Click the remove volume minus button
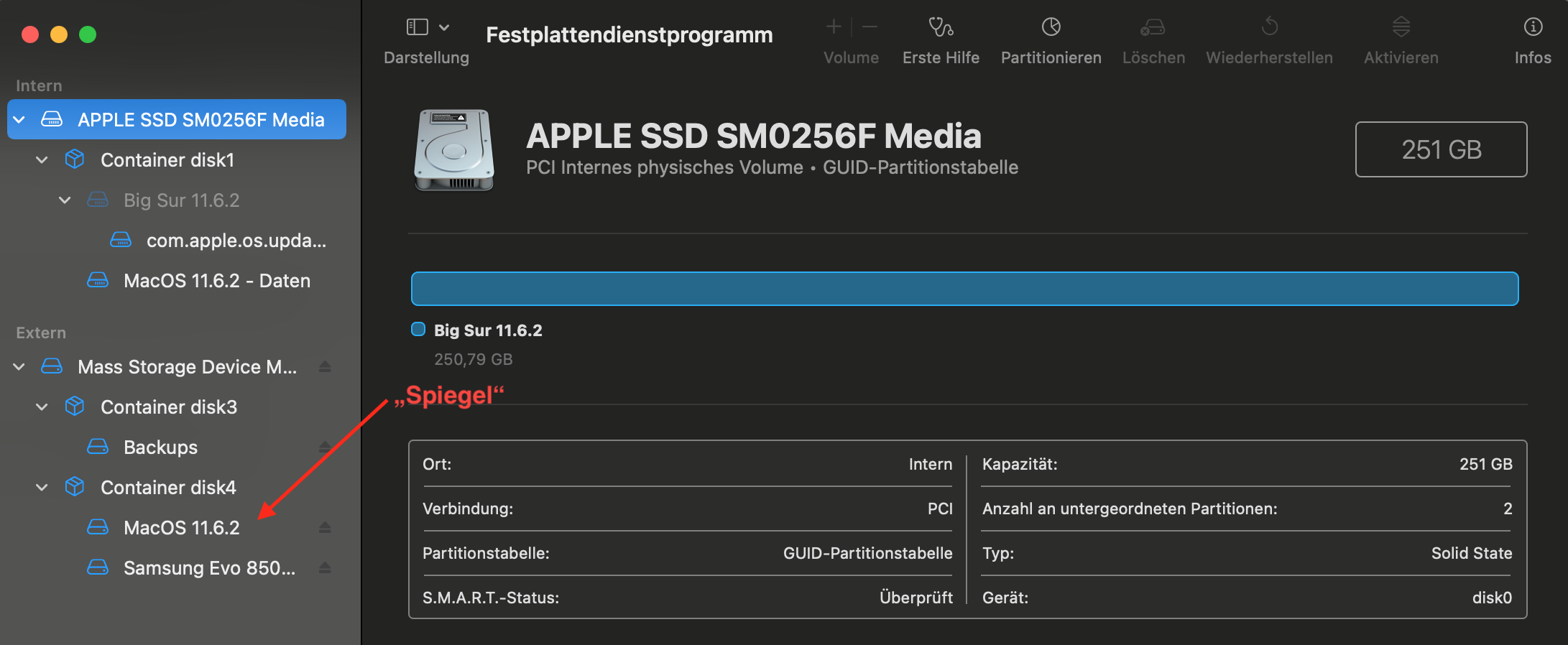1568x645 pixels. click(x=870, y=27)
